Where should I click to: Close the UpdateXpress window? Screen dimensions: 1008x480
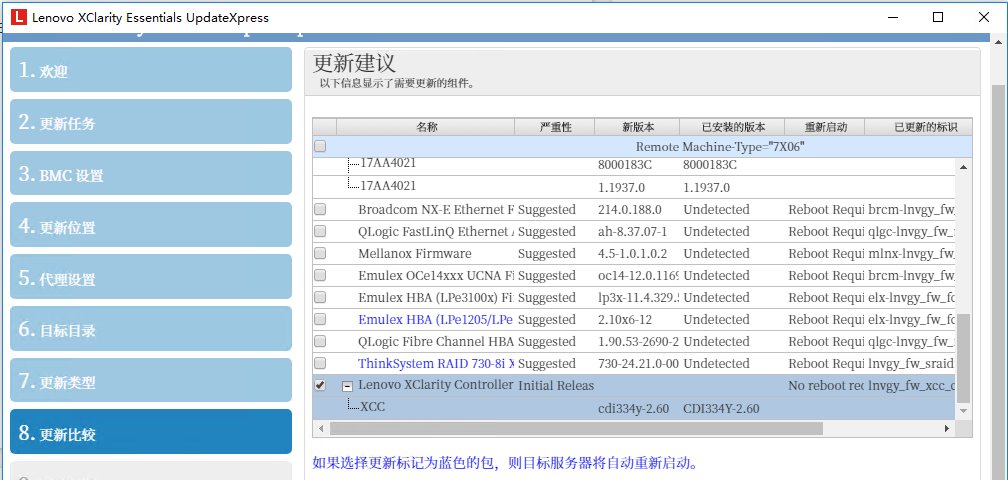pyautogui.click(x=984, y=17)
